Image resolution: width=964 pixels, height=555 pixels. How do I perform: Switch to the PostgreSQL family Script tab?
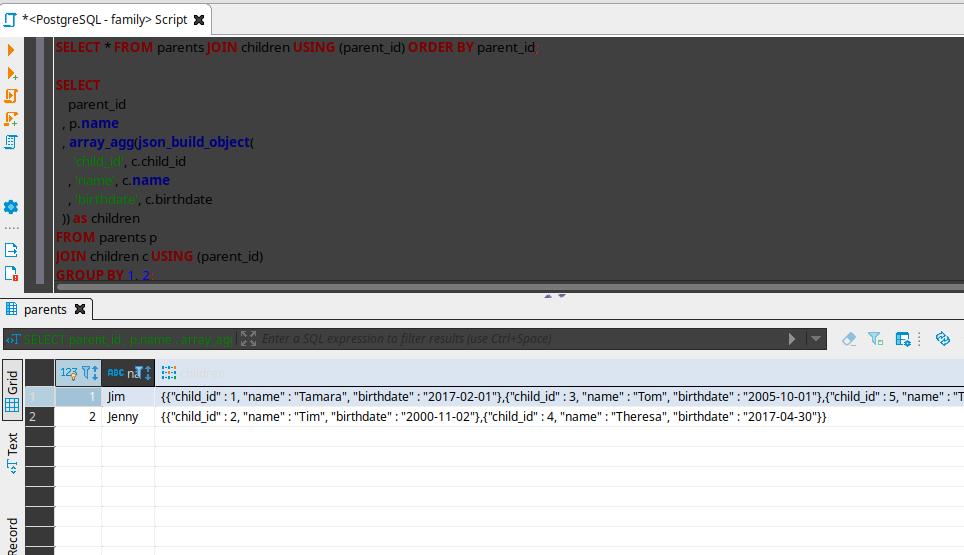tap(105, 20)
